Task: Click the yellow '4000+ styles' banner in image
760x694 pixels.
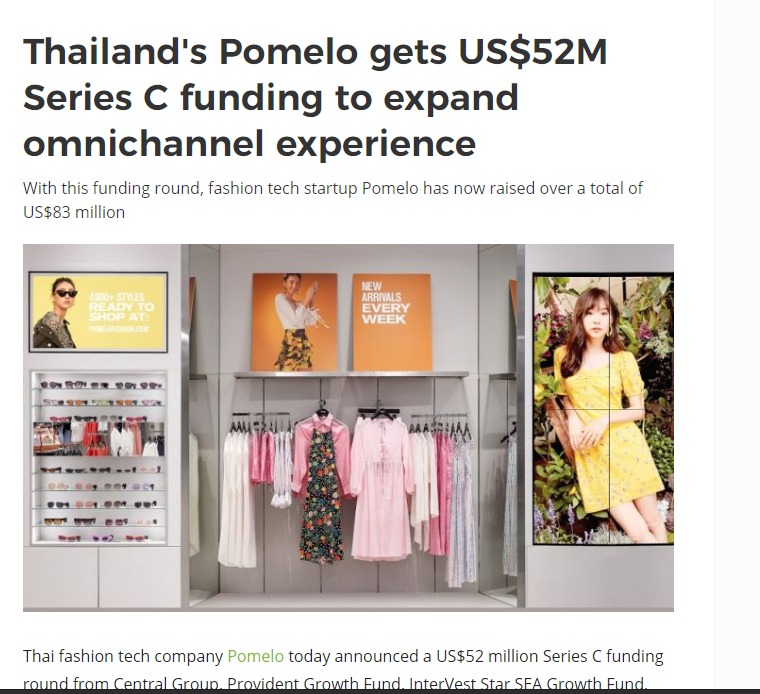Action: click(98, 312)
